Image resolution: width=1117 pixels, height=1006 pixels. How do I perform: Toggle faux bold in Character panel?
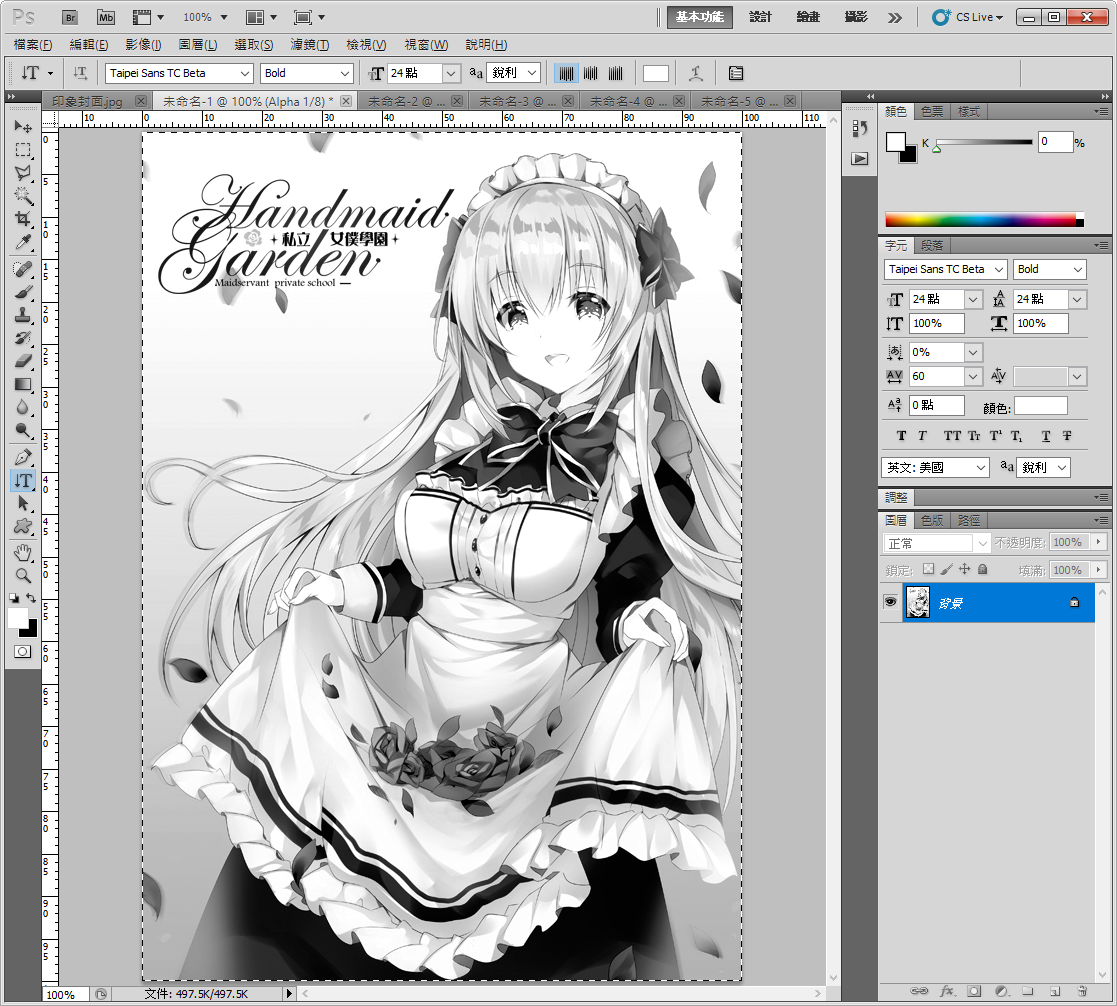[x=901, y=436]
